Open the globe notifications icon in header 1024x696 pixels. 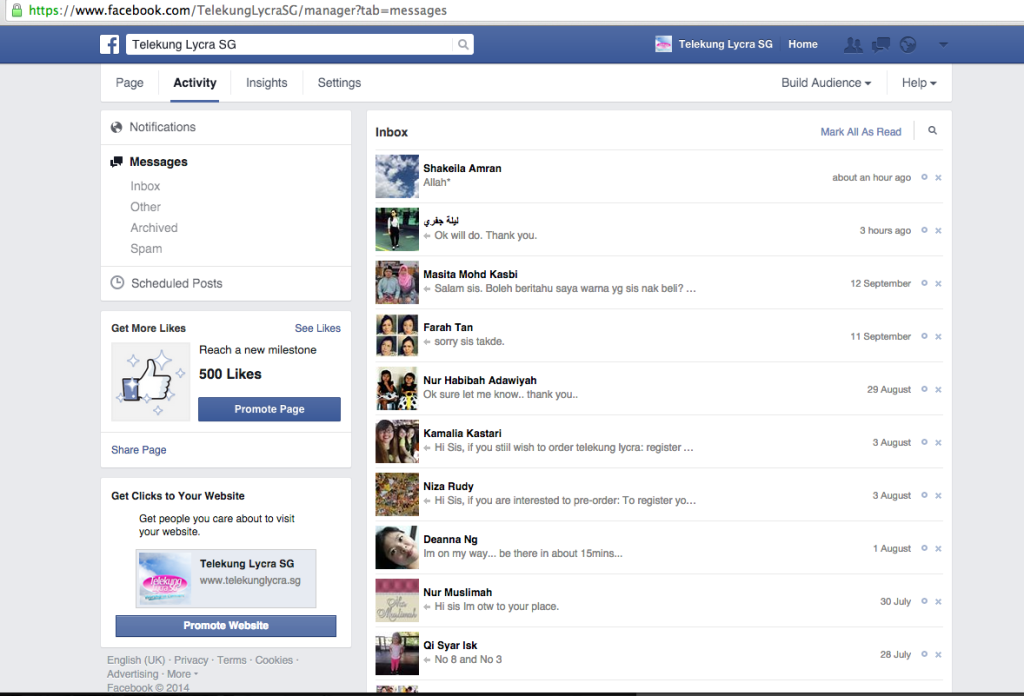tap(908, 44)
